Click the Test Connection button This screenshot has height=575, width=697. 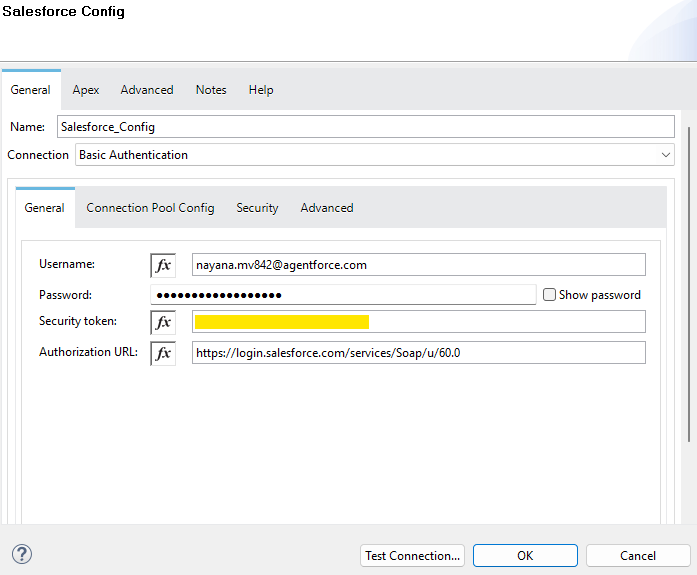413,555
